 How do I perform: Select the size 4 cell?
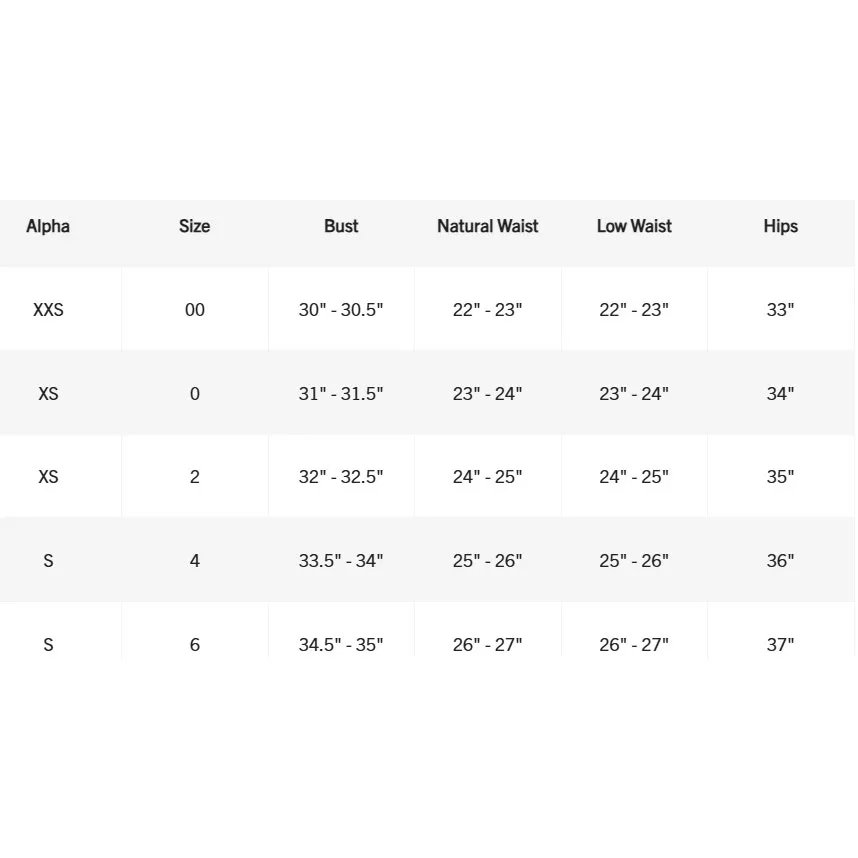point(194,561)
